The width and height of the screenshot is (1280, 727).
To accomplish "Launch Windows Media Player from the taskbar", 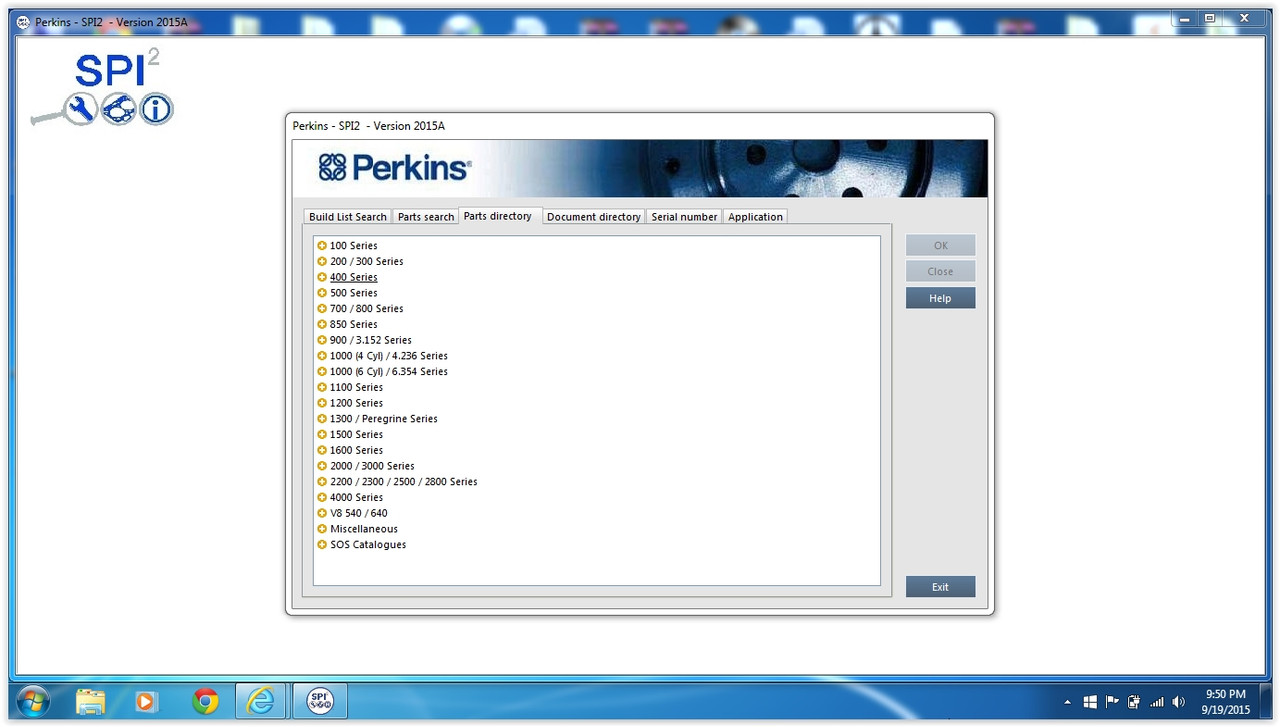I will click(x=146, y=701).
